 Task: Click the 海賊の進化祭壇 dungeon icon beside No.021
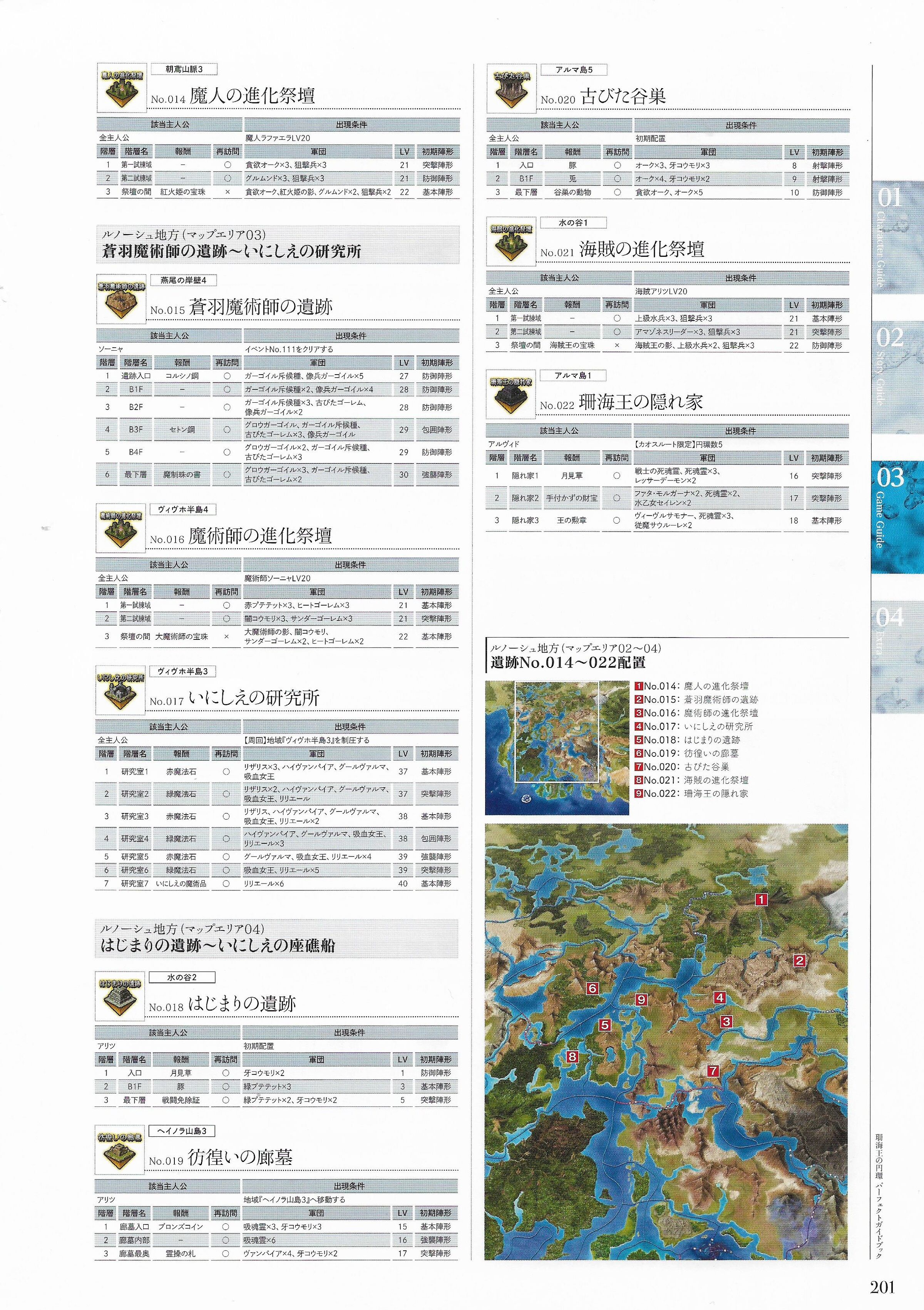[x=511, y=242]
